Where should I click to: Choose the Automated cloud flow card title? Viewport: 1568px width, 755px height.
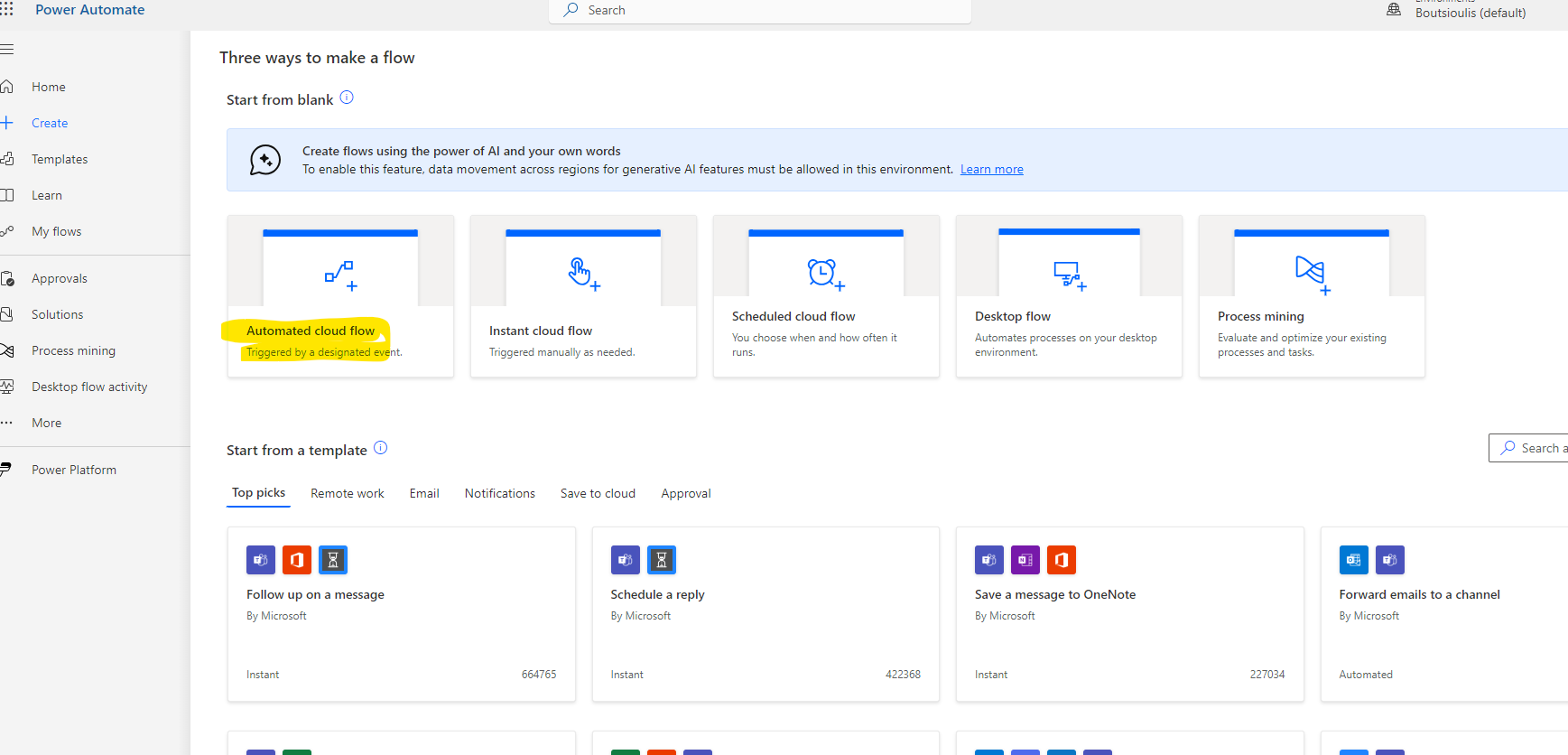tap(311, 331)
